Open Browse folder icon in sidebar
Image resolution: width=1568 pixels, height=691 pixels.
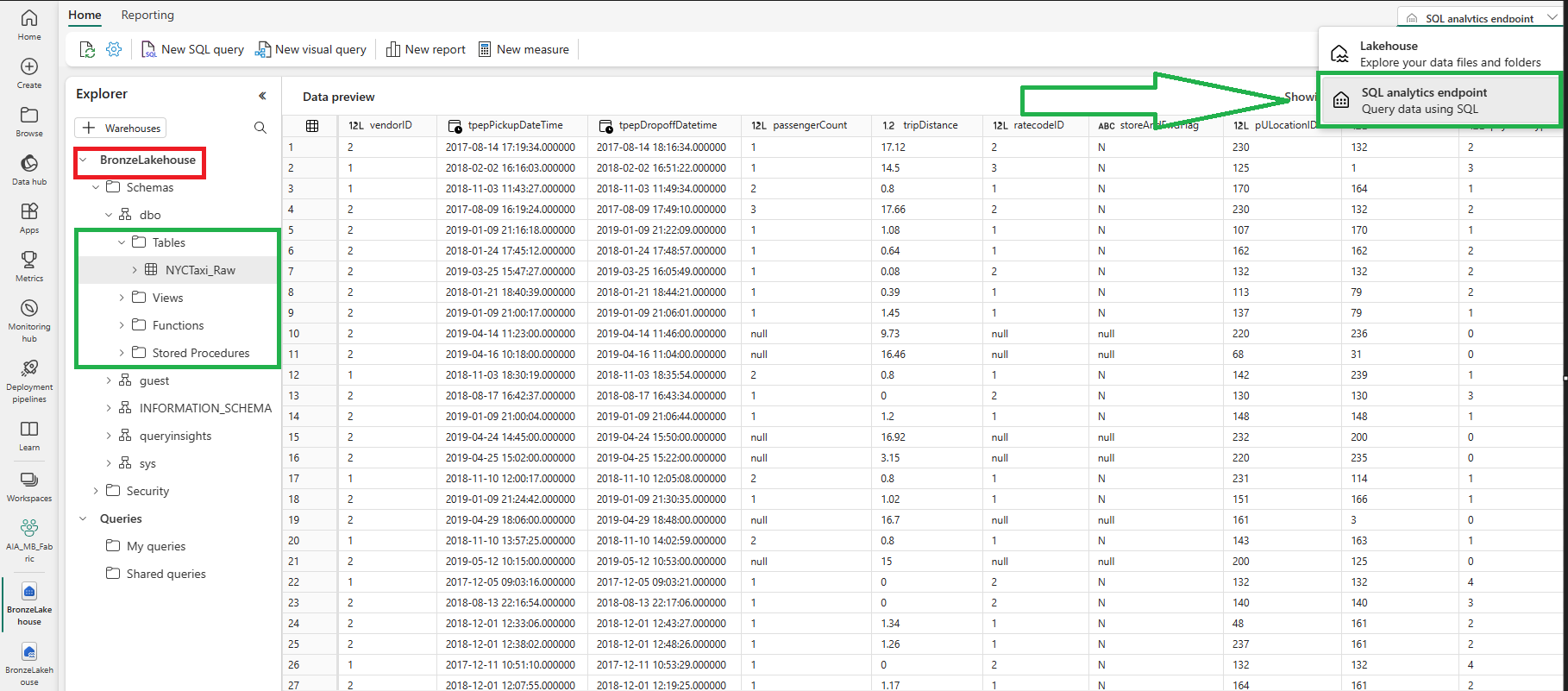coord(28,115)
